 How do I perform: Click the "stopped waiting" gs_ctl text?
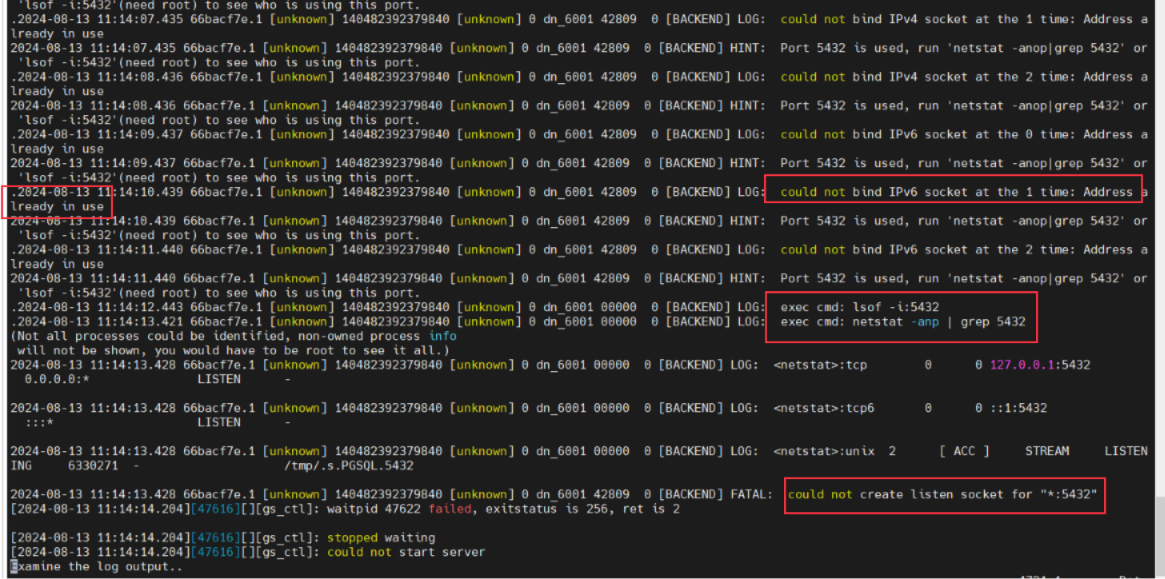pos(380,537)
